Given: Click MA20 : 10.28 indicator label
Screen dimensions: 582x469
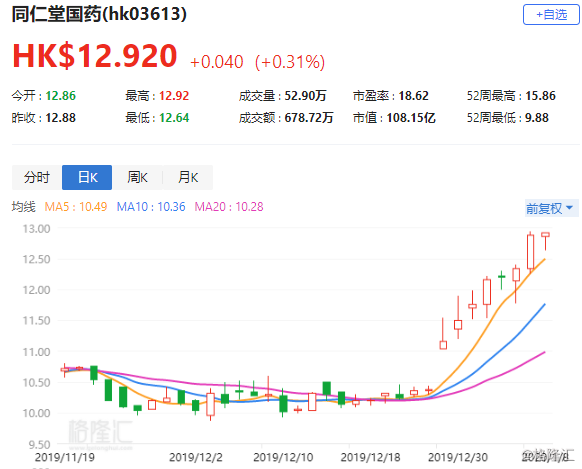Looking at the screenshot, I should pyautogui.click(x=229, y=207).
